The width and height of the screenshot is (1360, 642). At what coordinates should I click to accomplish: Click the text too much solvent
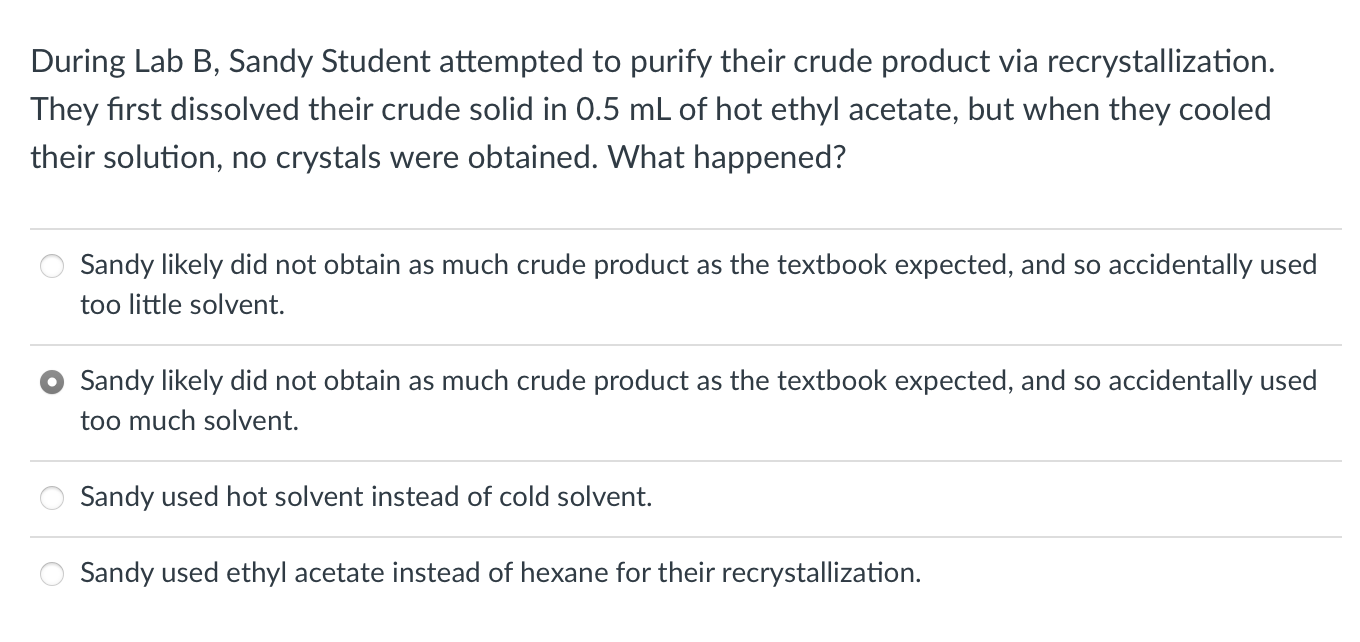pyautogui.click(x=192, y=421)
